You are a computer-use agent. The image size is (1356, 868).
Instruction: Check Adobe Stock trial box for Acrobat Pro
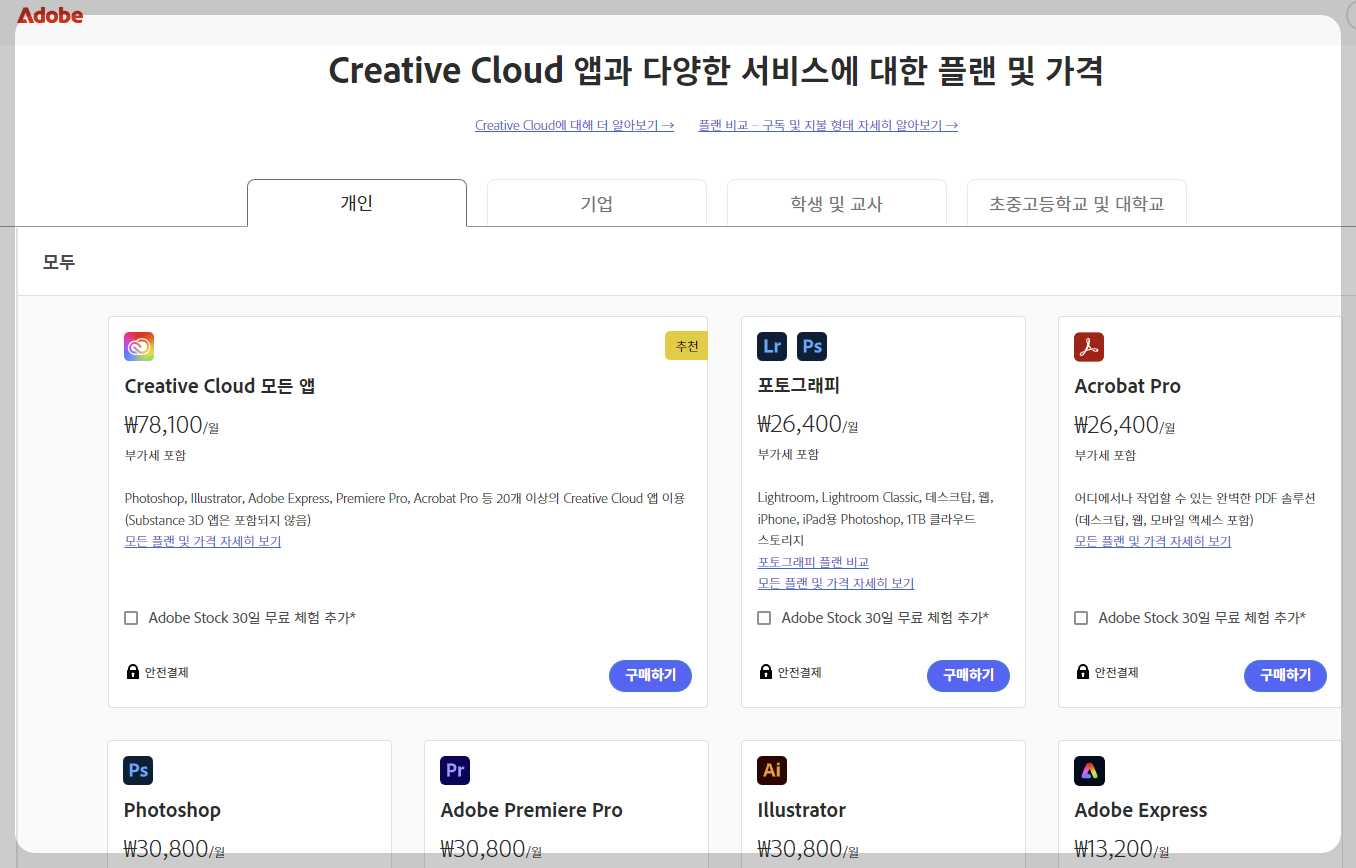tap(1081, 618)
